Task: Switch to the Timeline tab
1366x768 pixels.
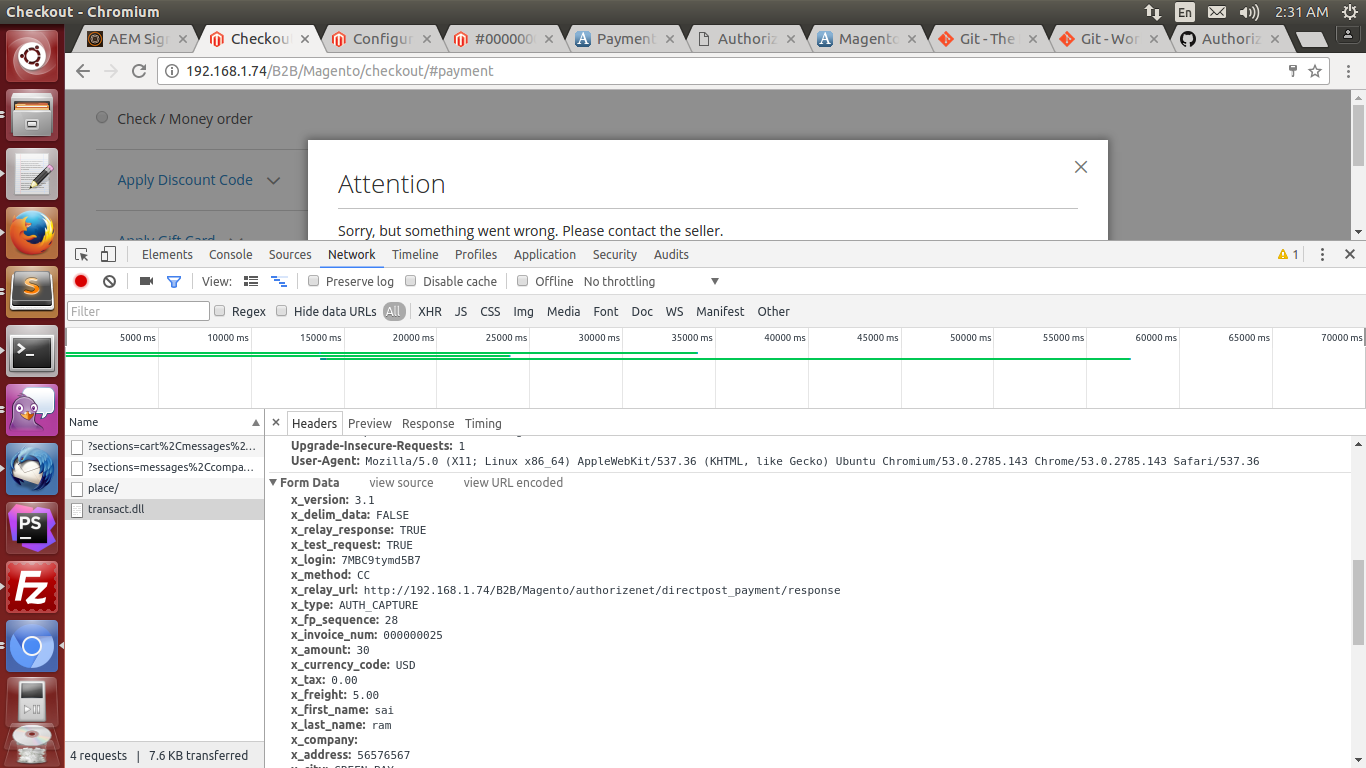Action: (x=415, y=255)
